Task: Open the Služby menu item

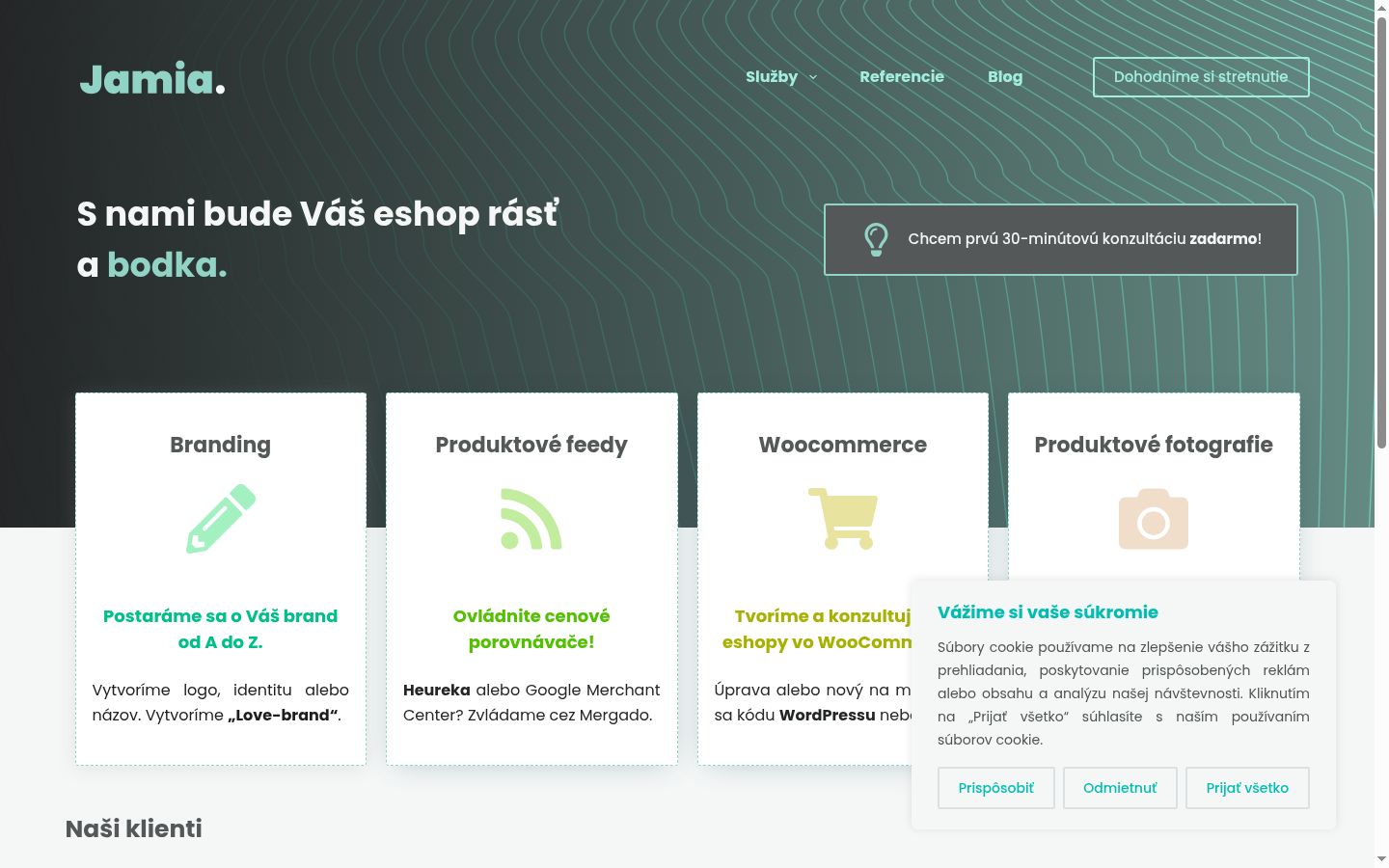Action: [772, 77]
